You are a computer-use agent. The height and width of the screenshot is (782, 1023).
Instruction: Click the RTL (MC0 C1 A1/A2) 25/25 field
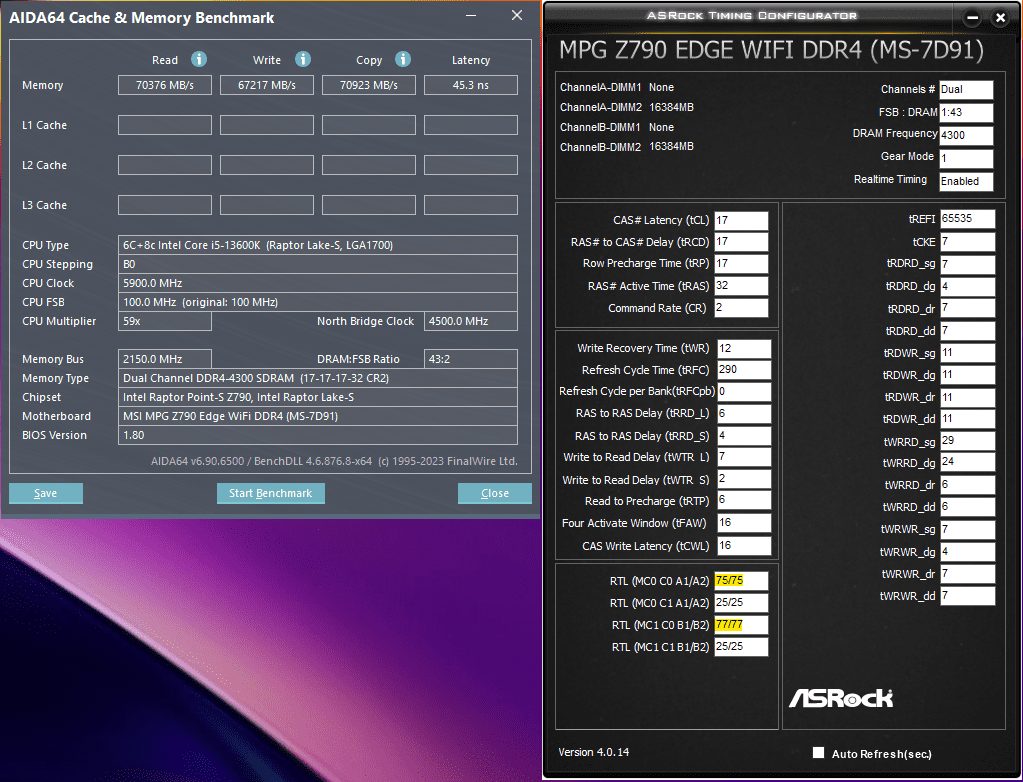tap(741, 603)
